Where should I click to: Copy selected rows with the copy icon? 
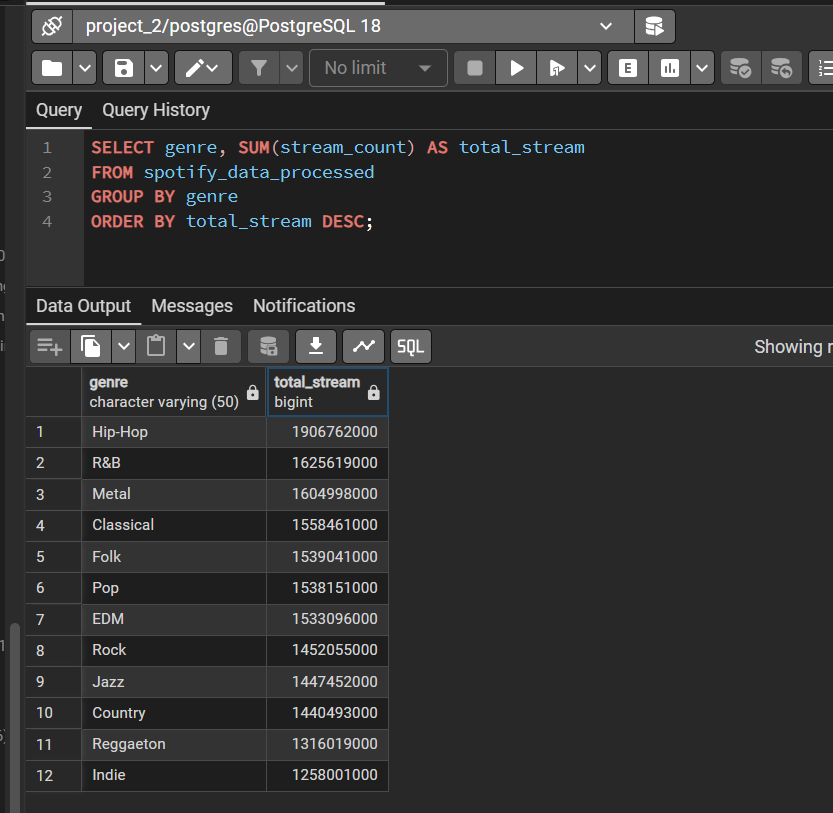pyautogui.click(x=91, y=346)
